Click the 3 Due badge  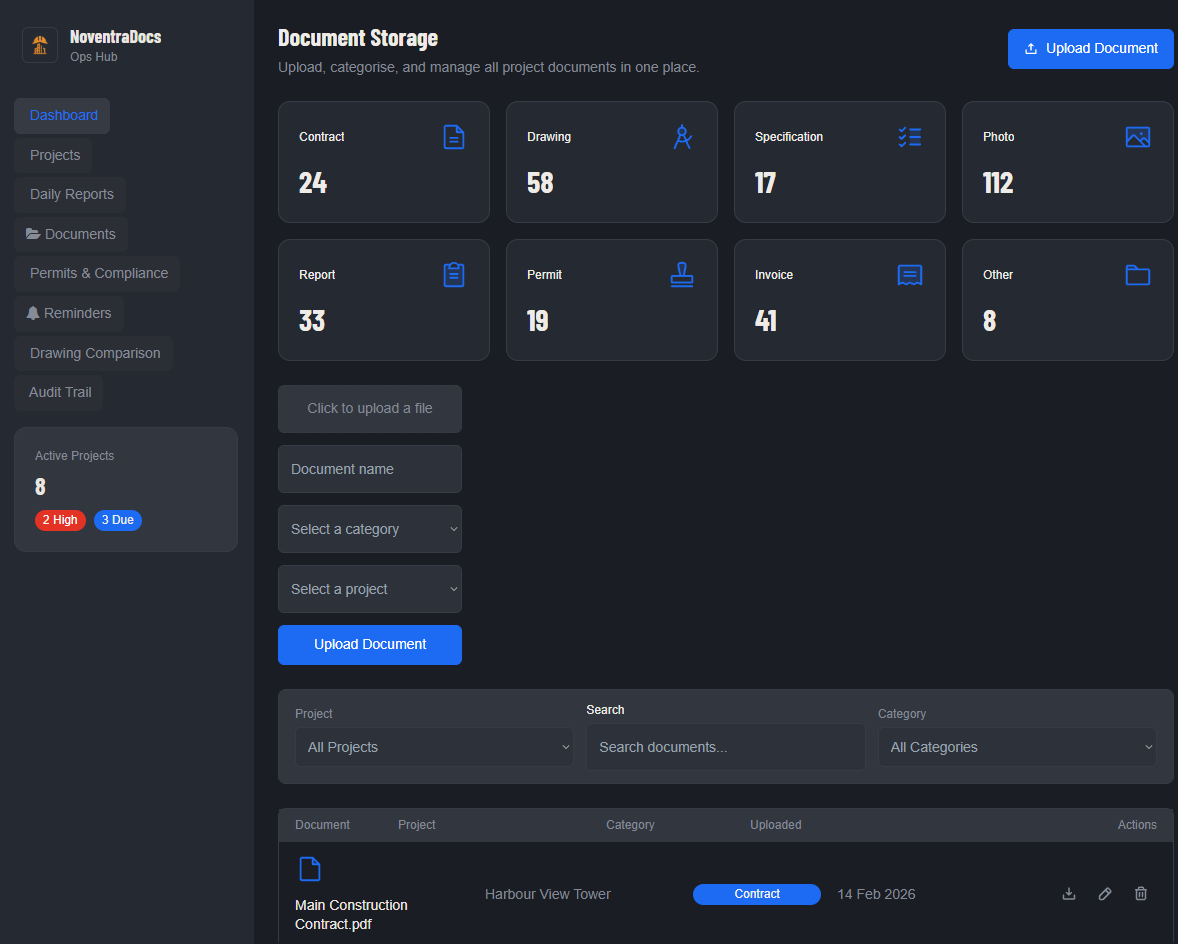coord(118,520)
